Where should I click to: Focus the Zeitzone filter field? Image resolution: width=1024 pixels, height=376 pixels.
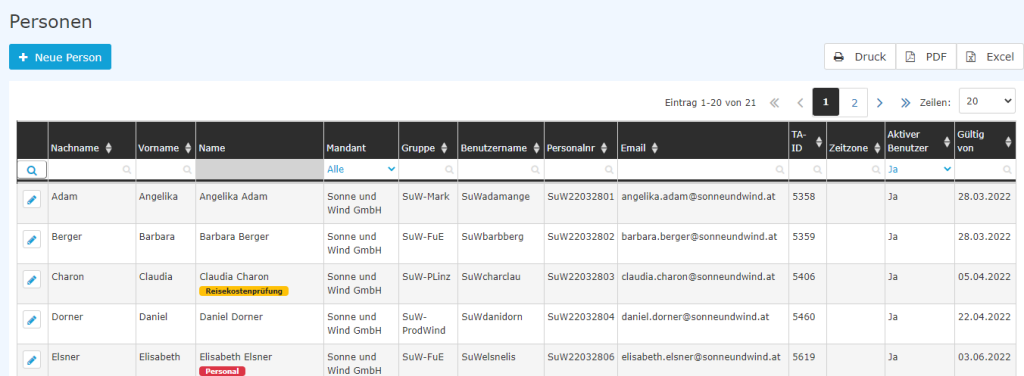point(856,169)
